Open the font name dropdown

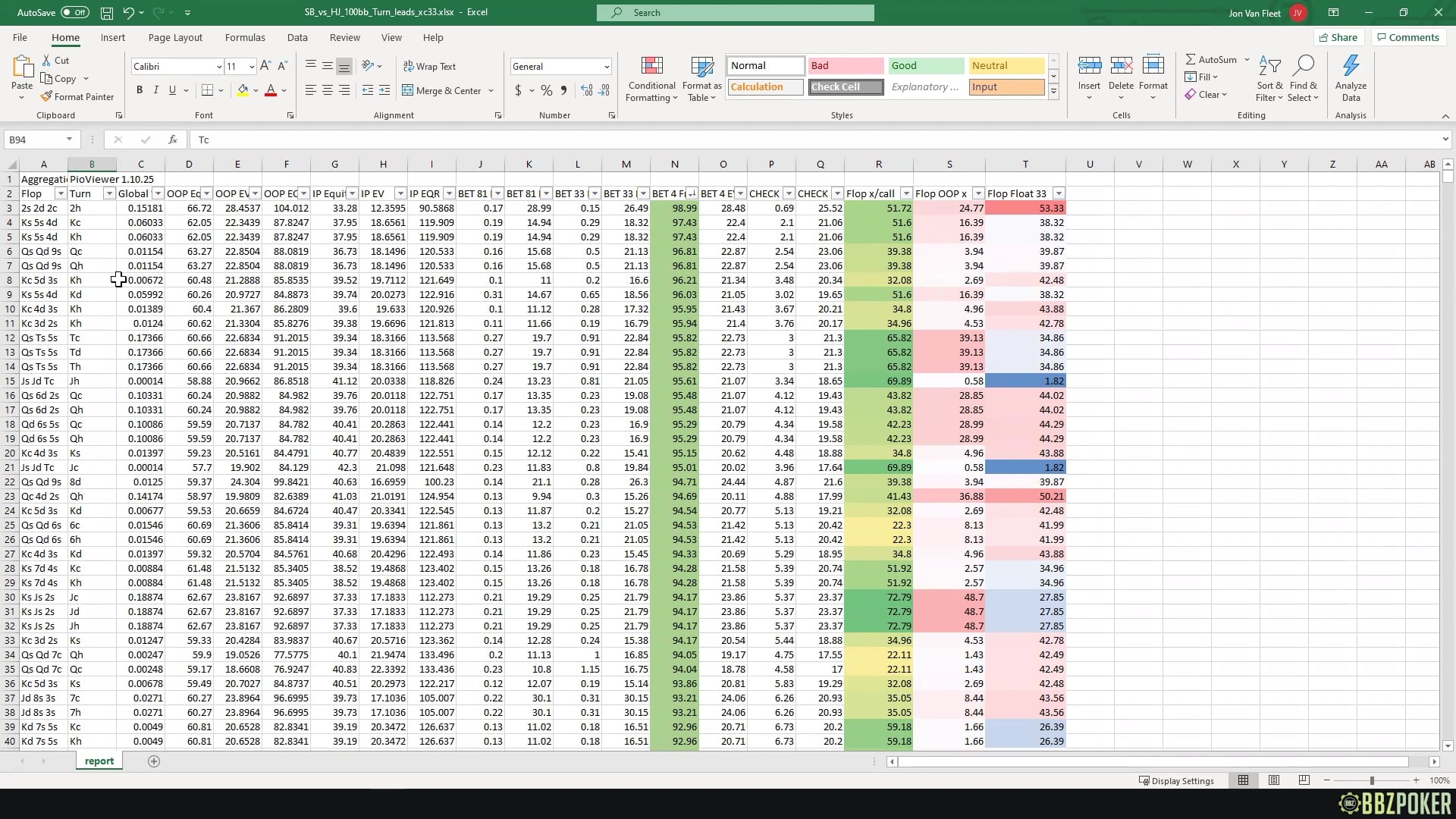pyautogui.click(x=219, y=67)
